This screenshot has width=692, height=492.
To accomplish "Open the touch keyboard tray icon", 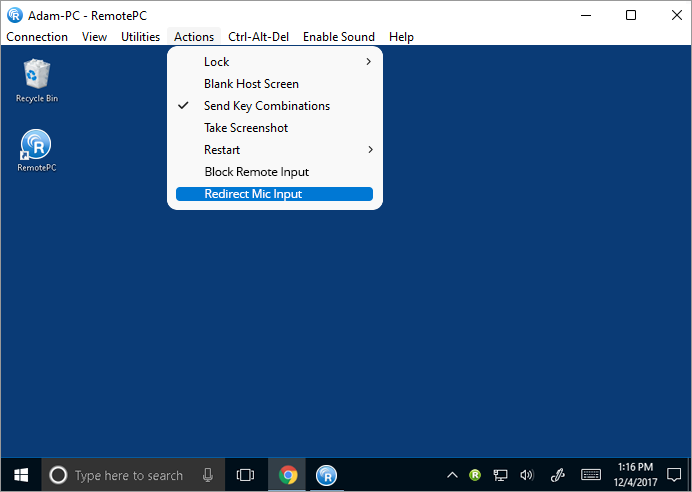I will point(590,475).
